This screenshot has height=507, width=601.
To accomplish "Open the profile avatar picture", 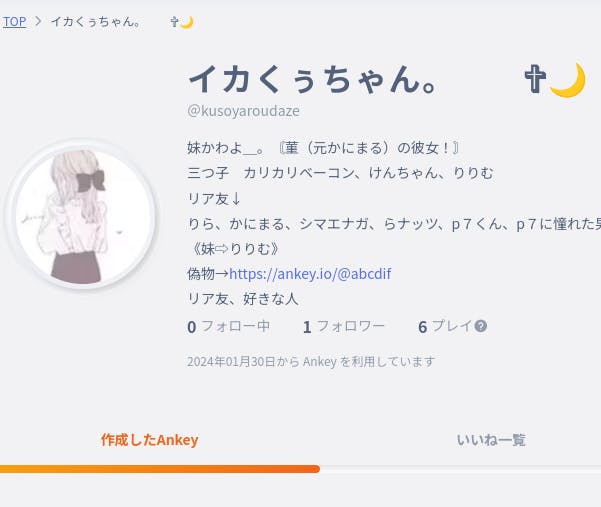I will tap(82, 215).
